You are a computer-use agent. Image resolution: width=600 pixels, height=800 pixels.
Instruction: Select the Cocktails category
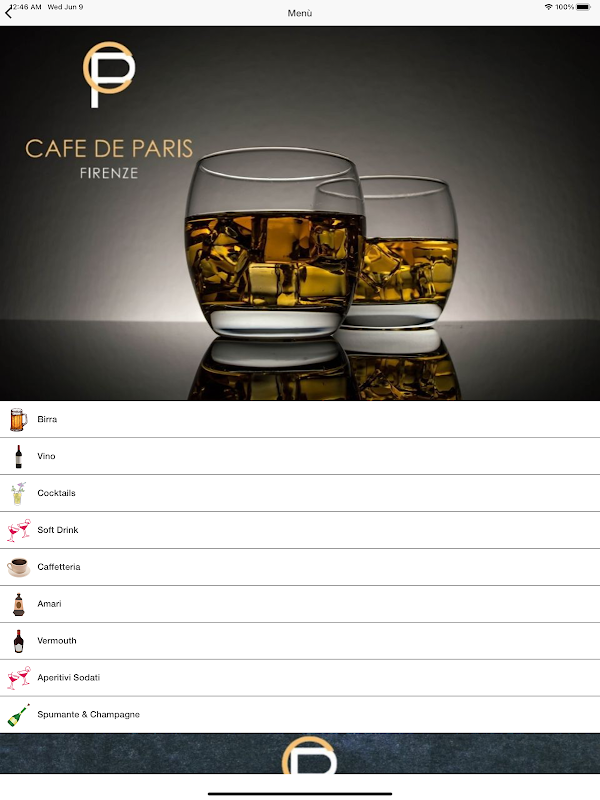(300, 493)
